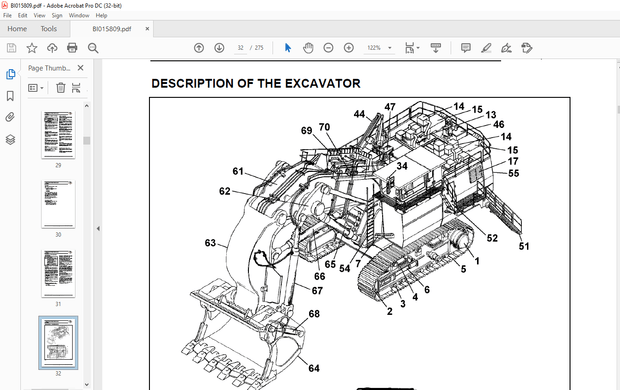Image resolution: width=620 pixels, height=390 pixels.
Task: Select the BI015809.pdf document tab
Action: (112, 29)
